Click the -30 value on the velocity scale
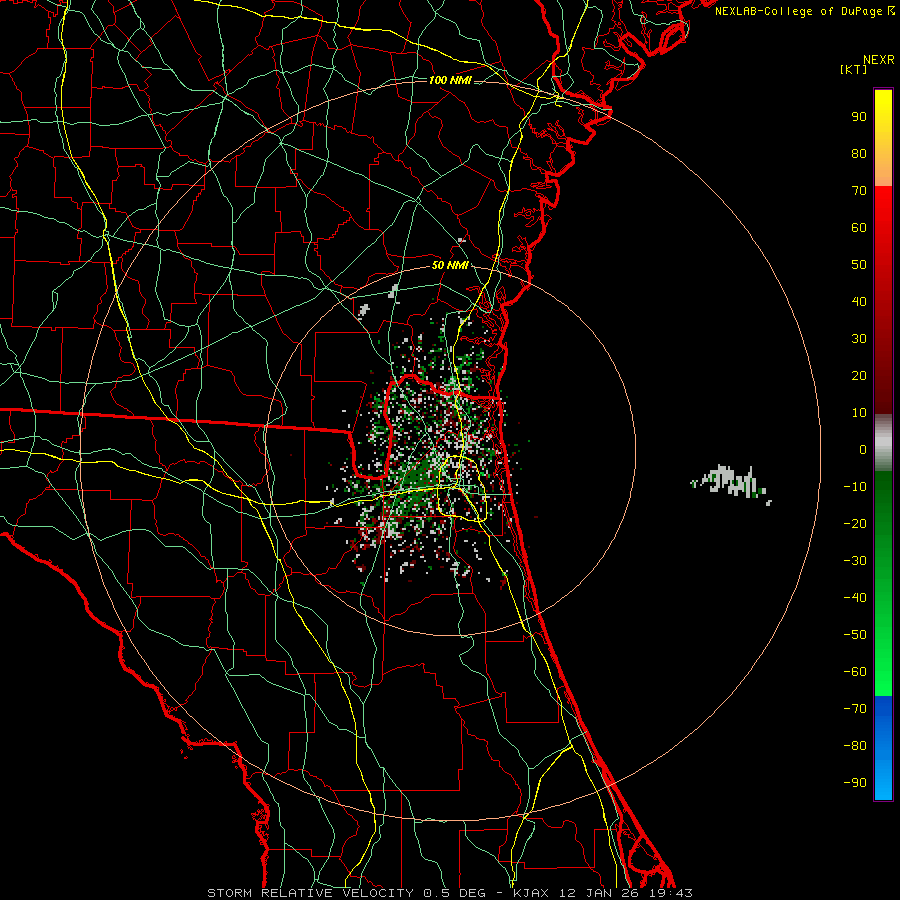The width and height of the screenshot is (900, 900). pos(855,561)
